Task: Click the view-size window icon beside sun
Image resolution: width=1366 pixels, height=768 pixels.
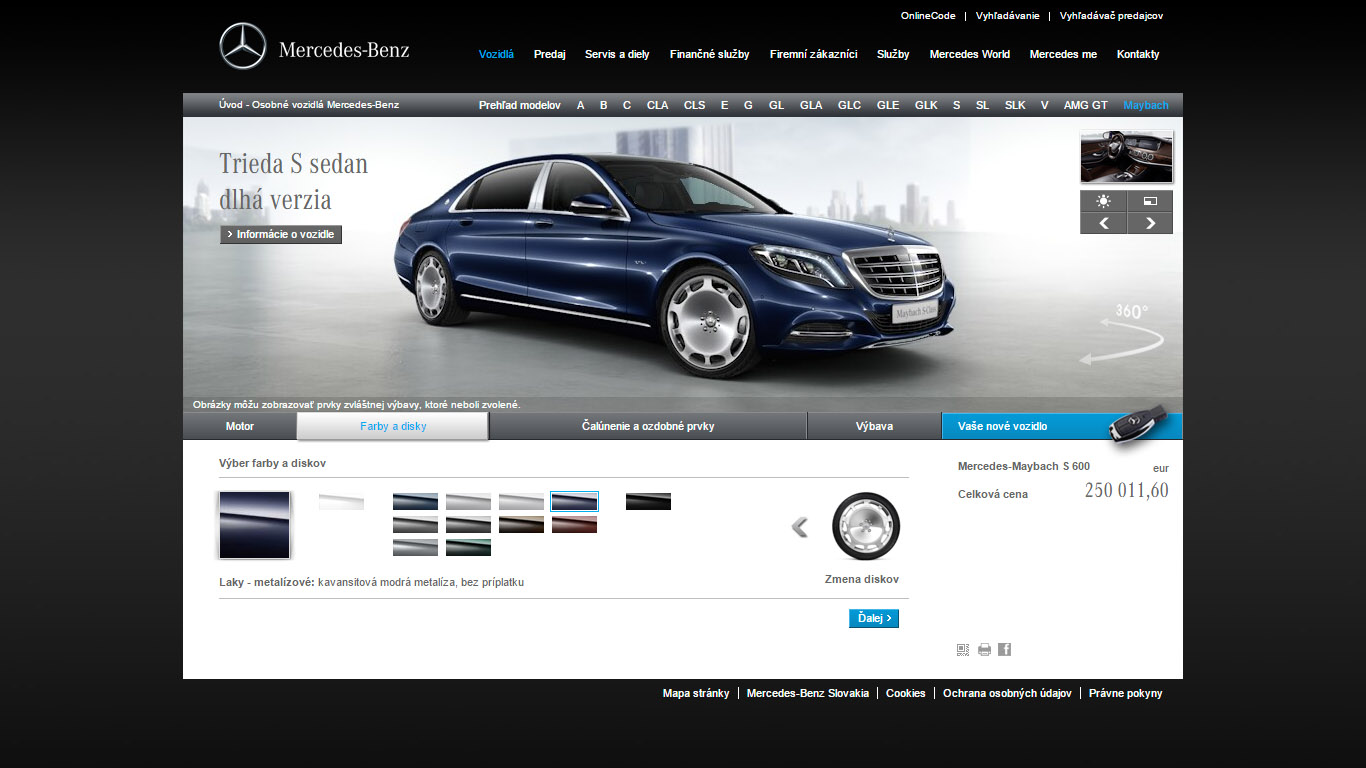Action: click(x=1150, y=201)
